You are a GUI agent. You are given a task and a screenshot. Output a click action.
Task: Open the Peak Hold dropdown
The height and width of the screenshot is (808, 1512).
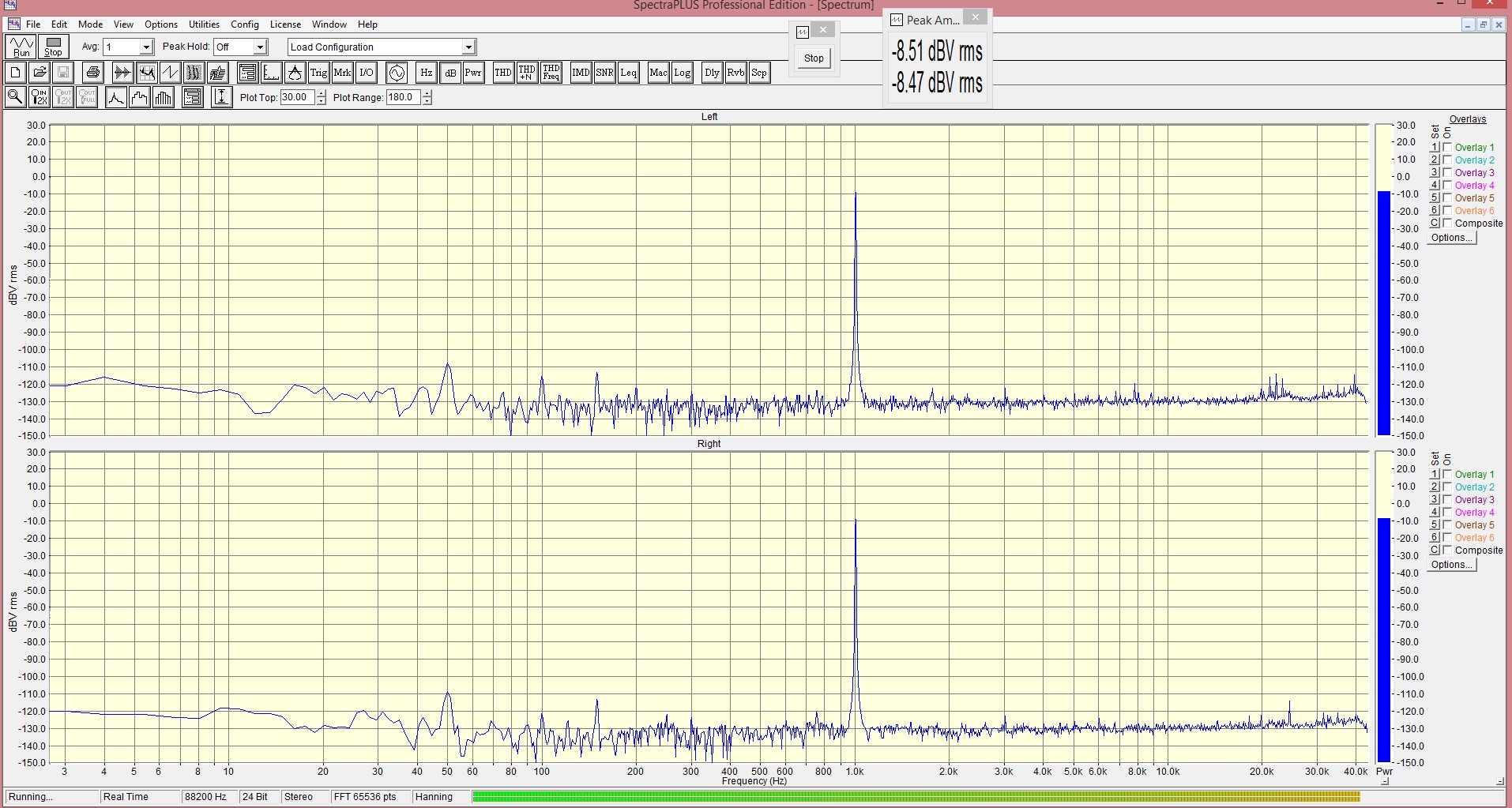pyautogui.click(x=260, y=47)
